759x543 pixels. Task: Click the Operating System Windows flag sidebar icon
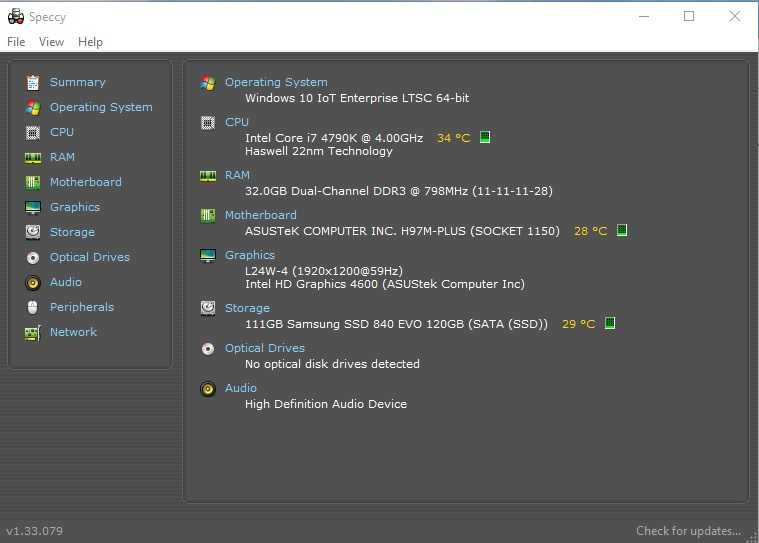(x=33, y=107)
